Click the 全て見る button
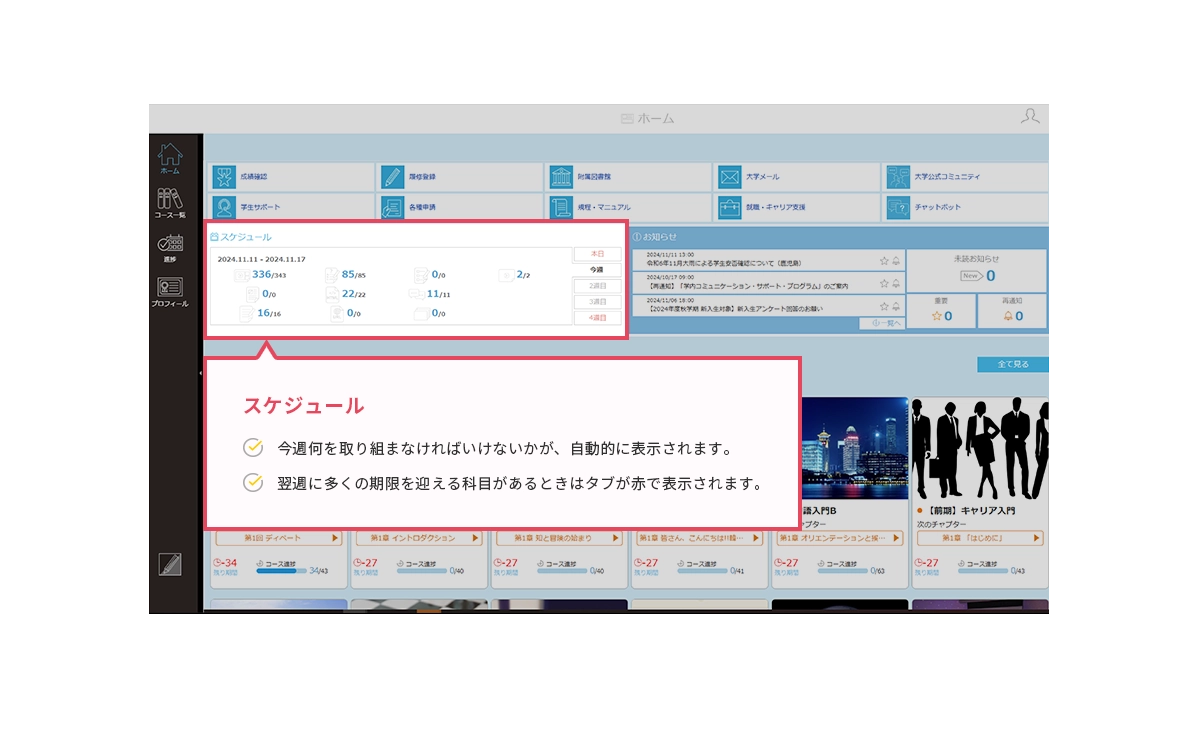Screen dimensions: 1200x740 click(x=1012, y=364)
